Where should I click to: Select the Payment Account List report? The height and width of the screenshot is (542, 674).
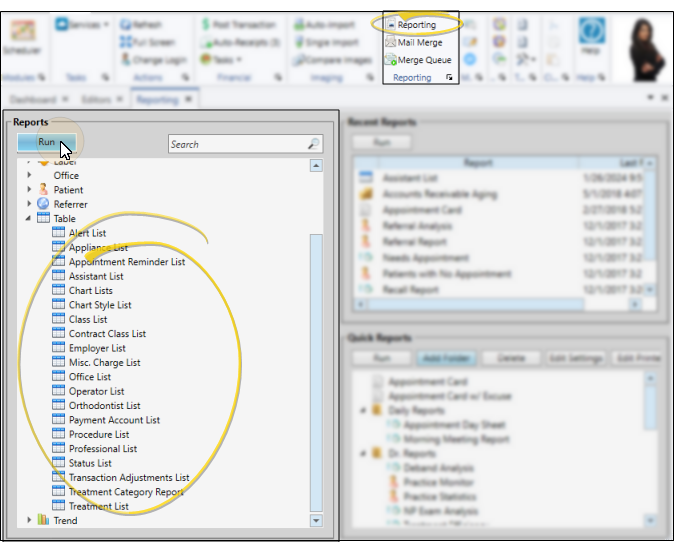[x=113, y=420]
